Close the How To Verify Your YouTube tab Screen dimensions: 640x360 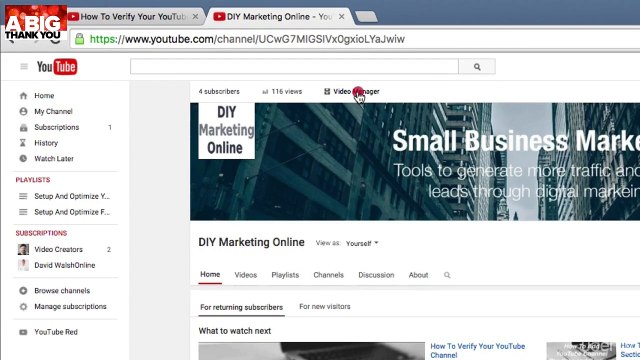(x=196, y=17)
